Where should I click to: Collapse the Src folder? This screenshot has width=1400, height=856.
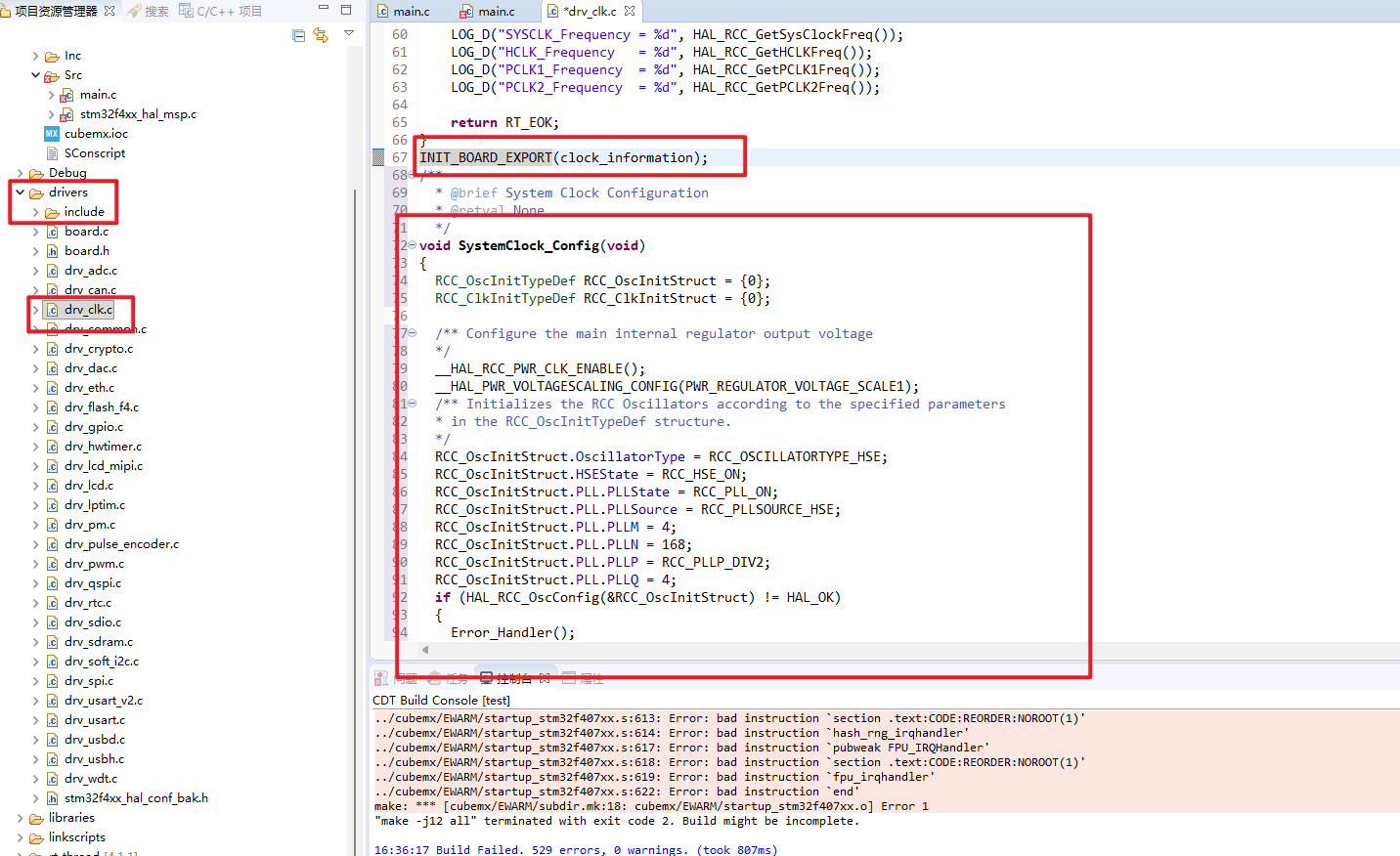point(36,75)
